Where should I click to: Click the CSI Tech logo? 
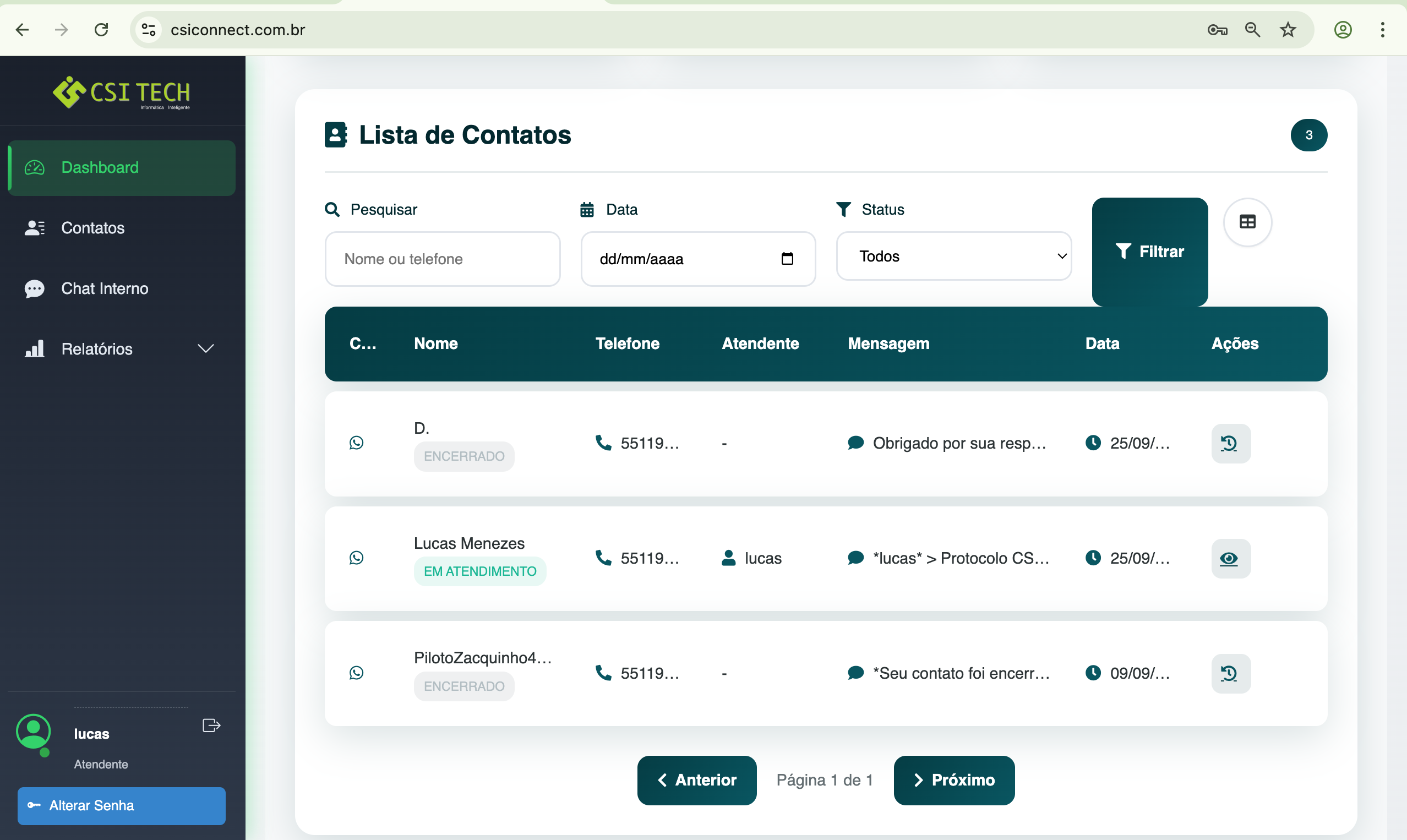(x=121, y=92)
